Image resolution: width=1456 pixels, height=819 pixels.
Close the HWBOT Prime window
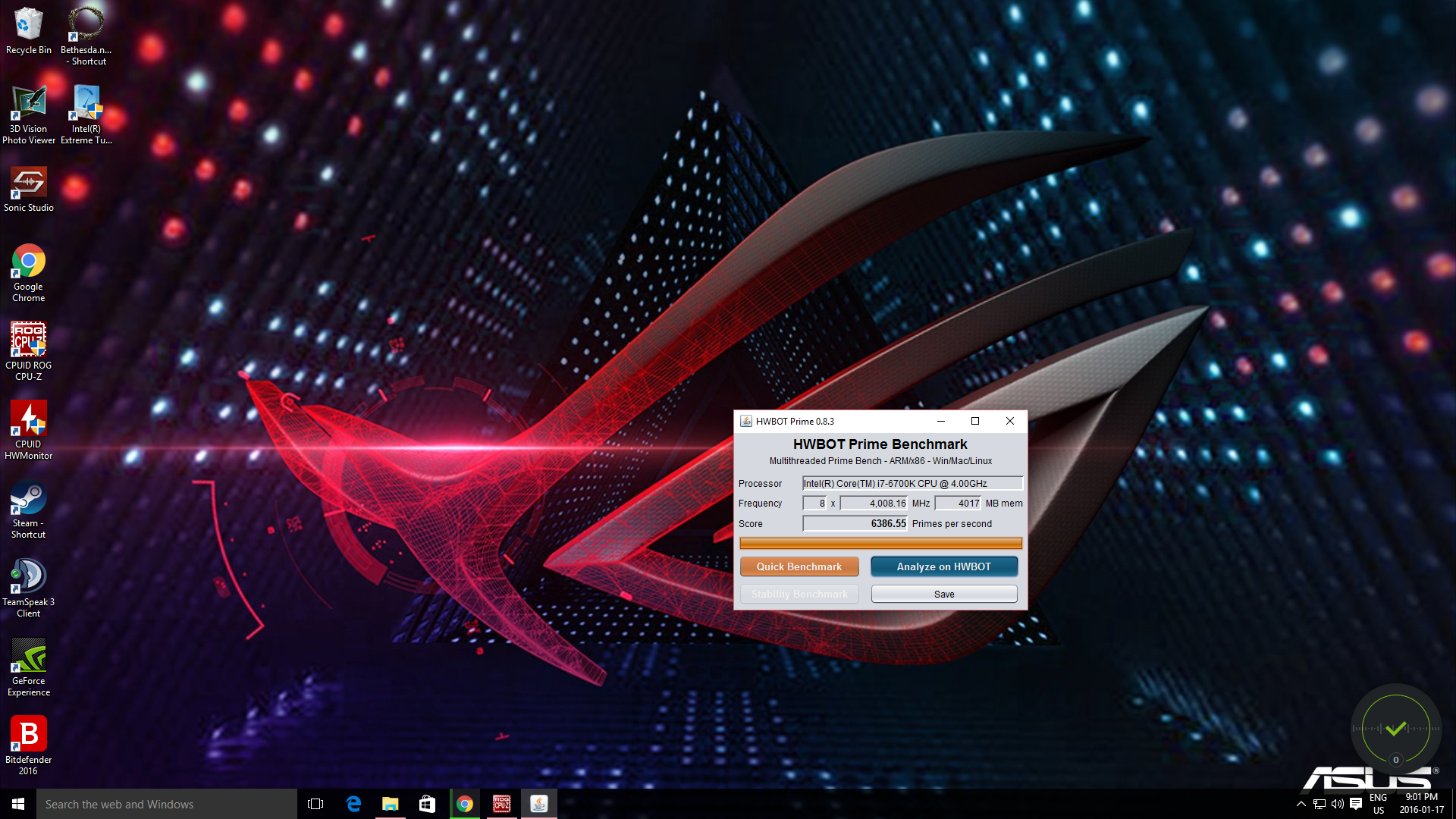1010,421
